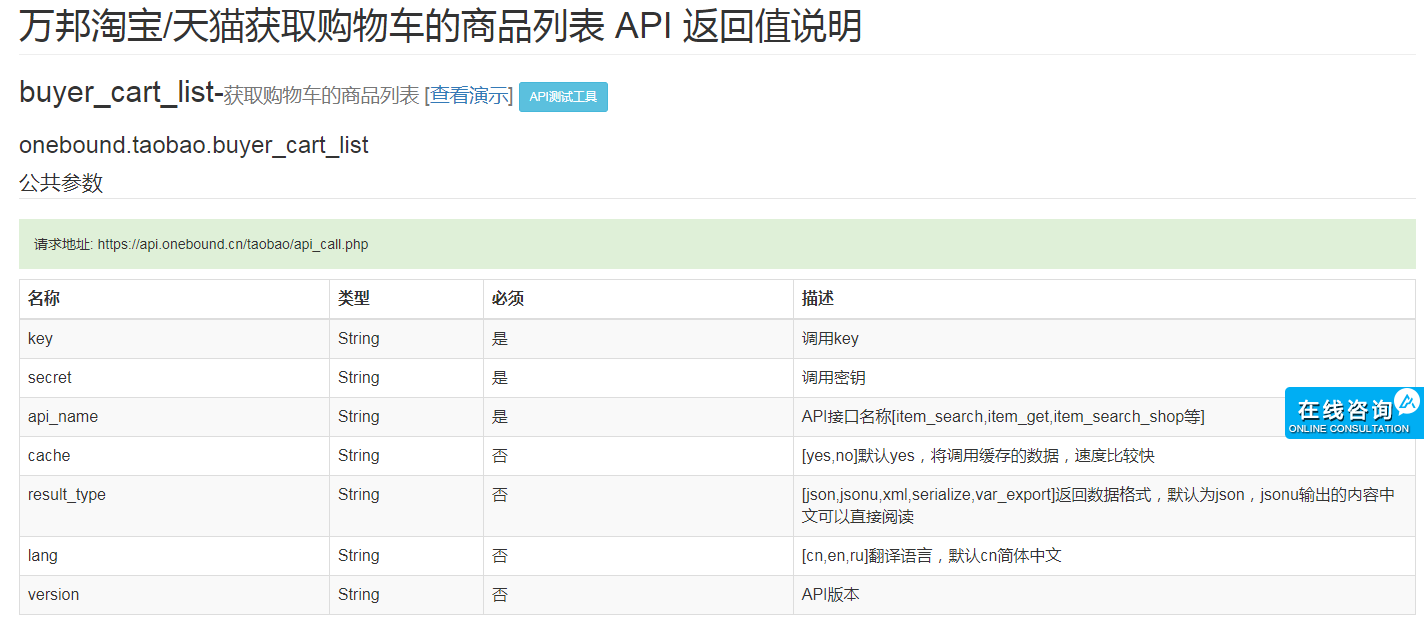Select the cache parameter name cell
Viewport: 1424px width, 624px height.
(174, 456)
